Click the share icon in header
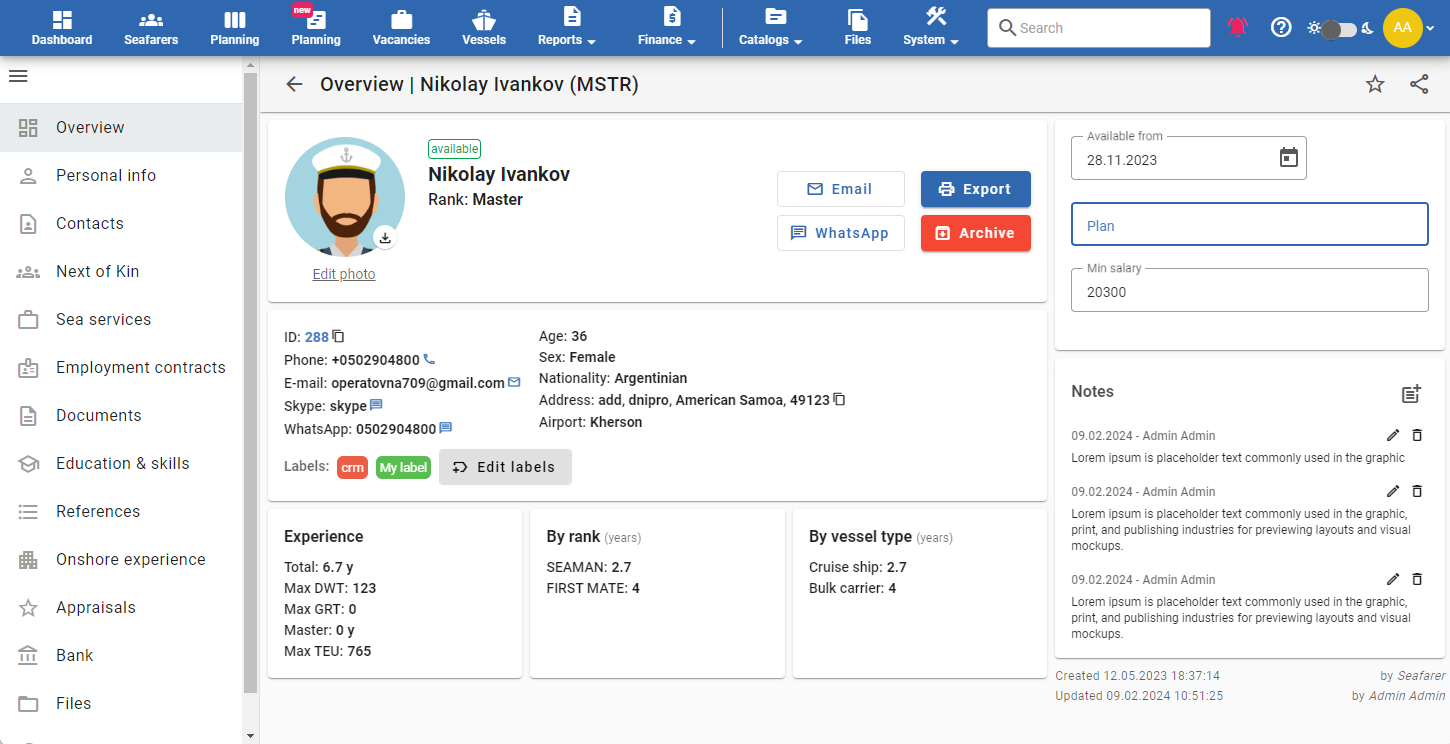 tap(1419, 85)
